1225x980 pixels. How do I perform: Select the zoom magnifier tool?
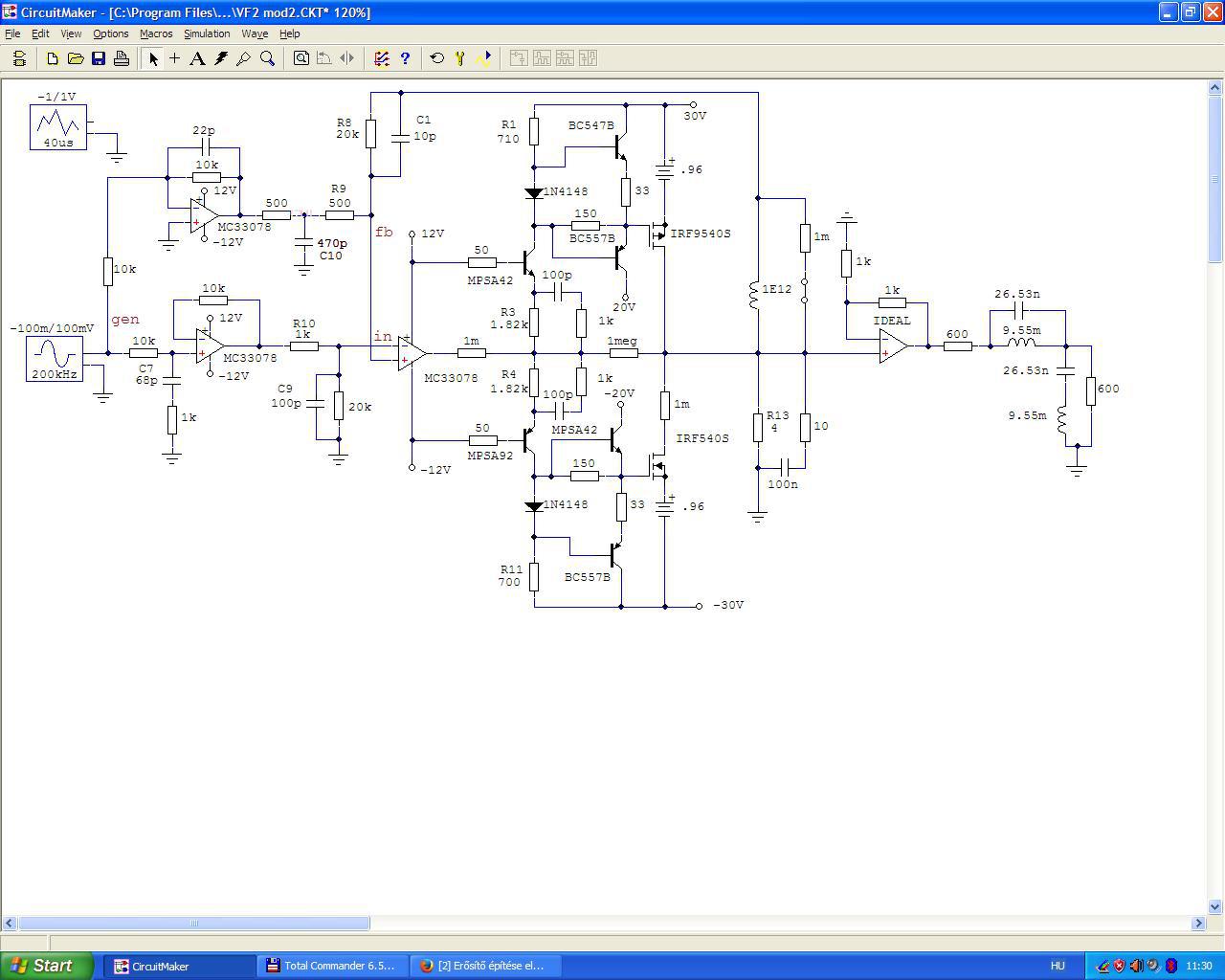pos(268,58)
